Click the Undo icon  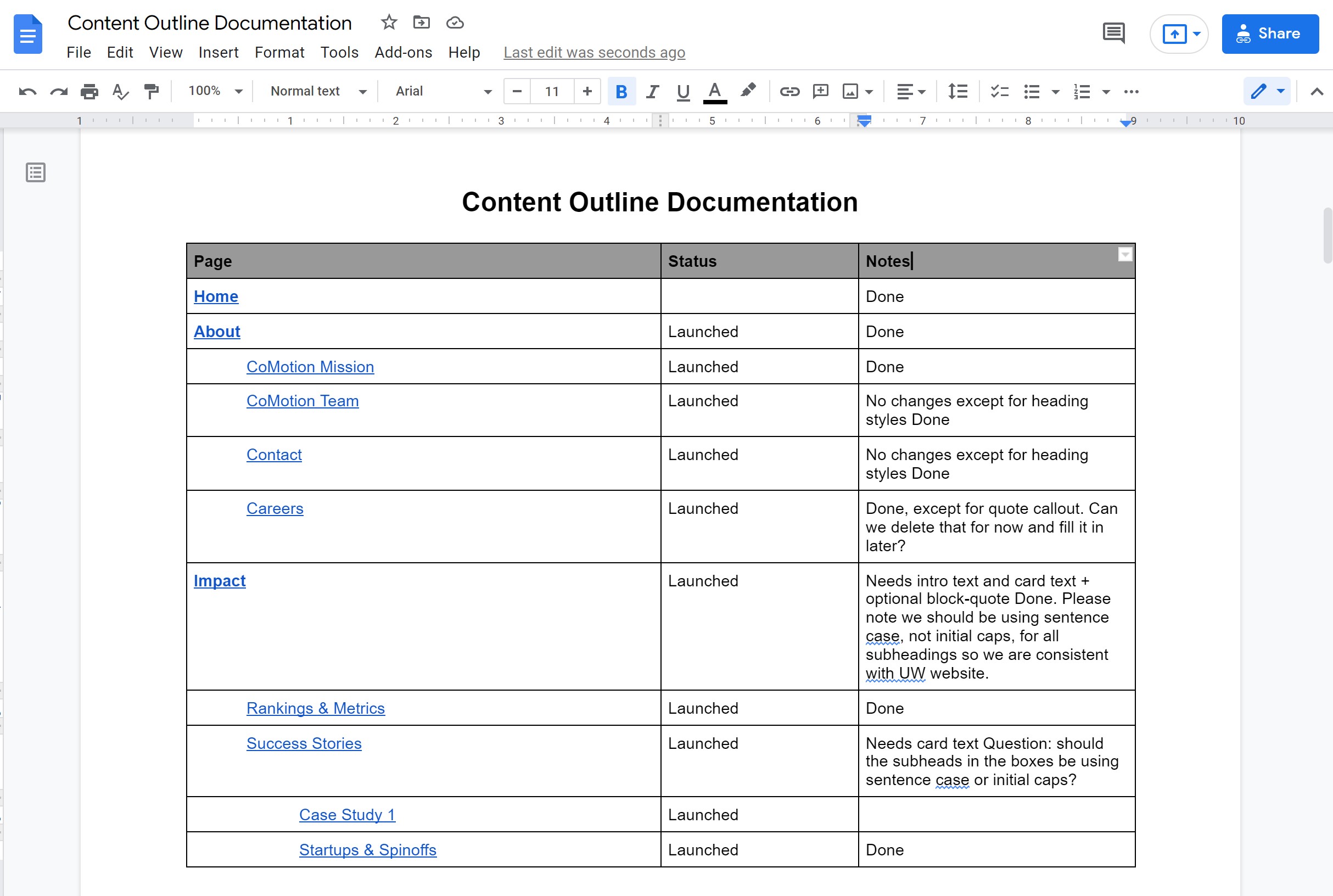(27, 92)
